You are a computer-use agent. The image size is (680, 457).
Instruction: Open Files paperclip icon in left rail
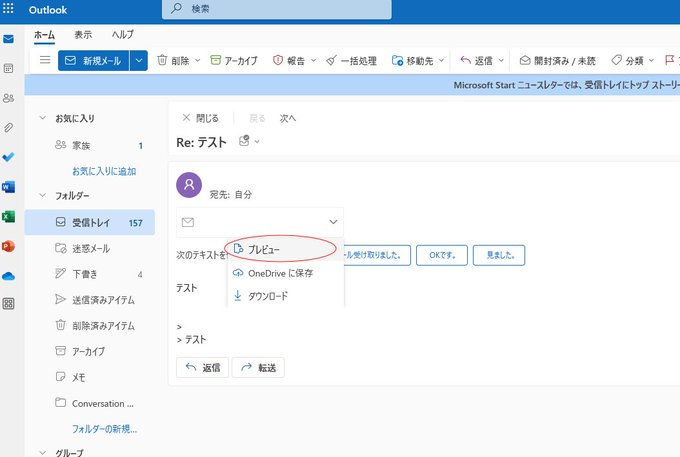pos(8,127)
